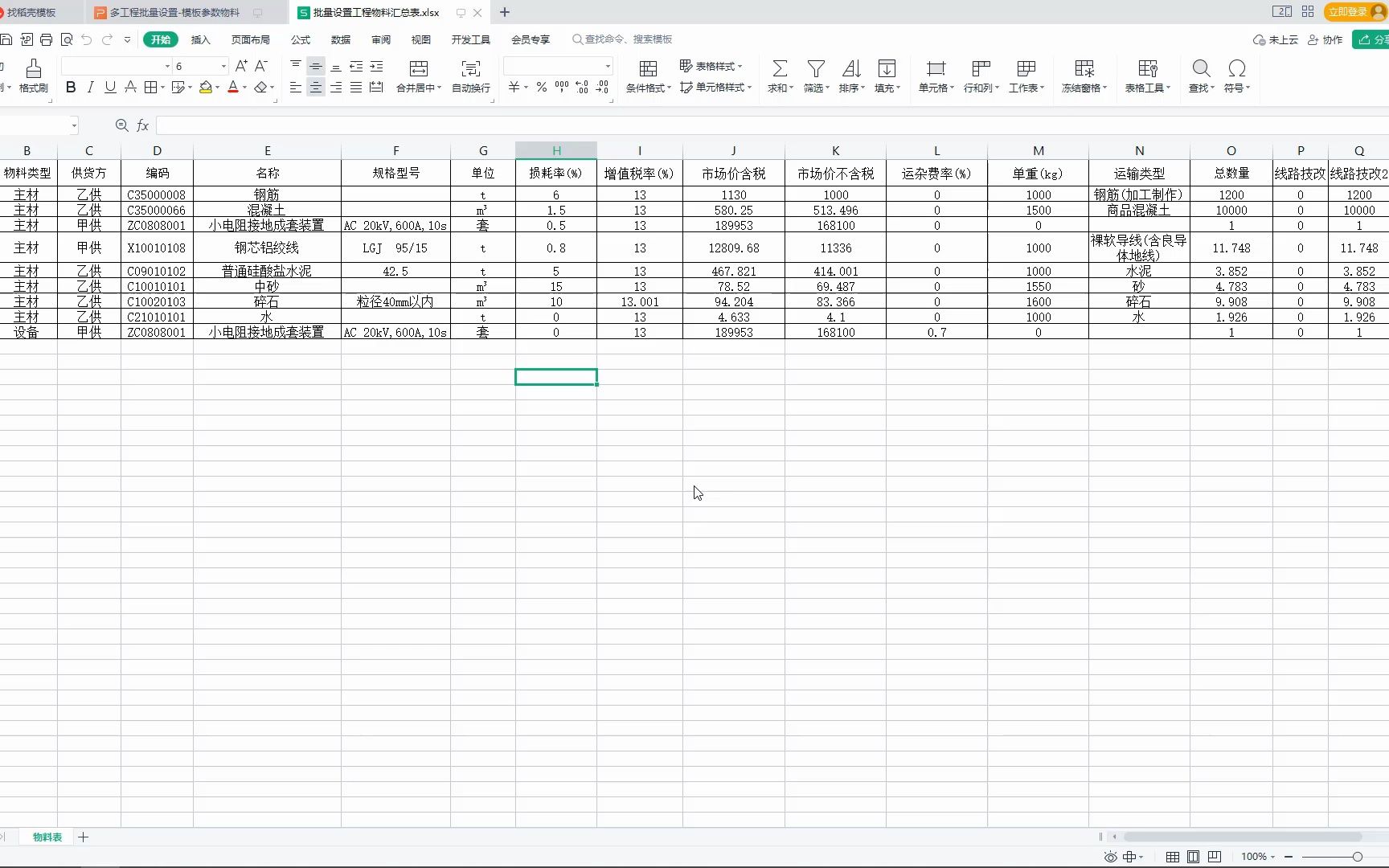Open the 筛选 filter tool

coord(815,76)
